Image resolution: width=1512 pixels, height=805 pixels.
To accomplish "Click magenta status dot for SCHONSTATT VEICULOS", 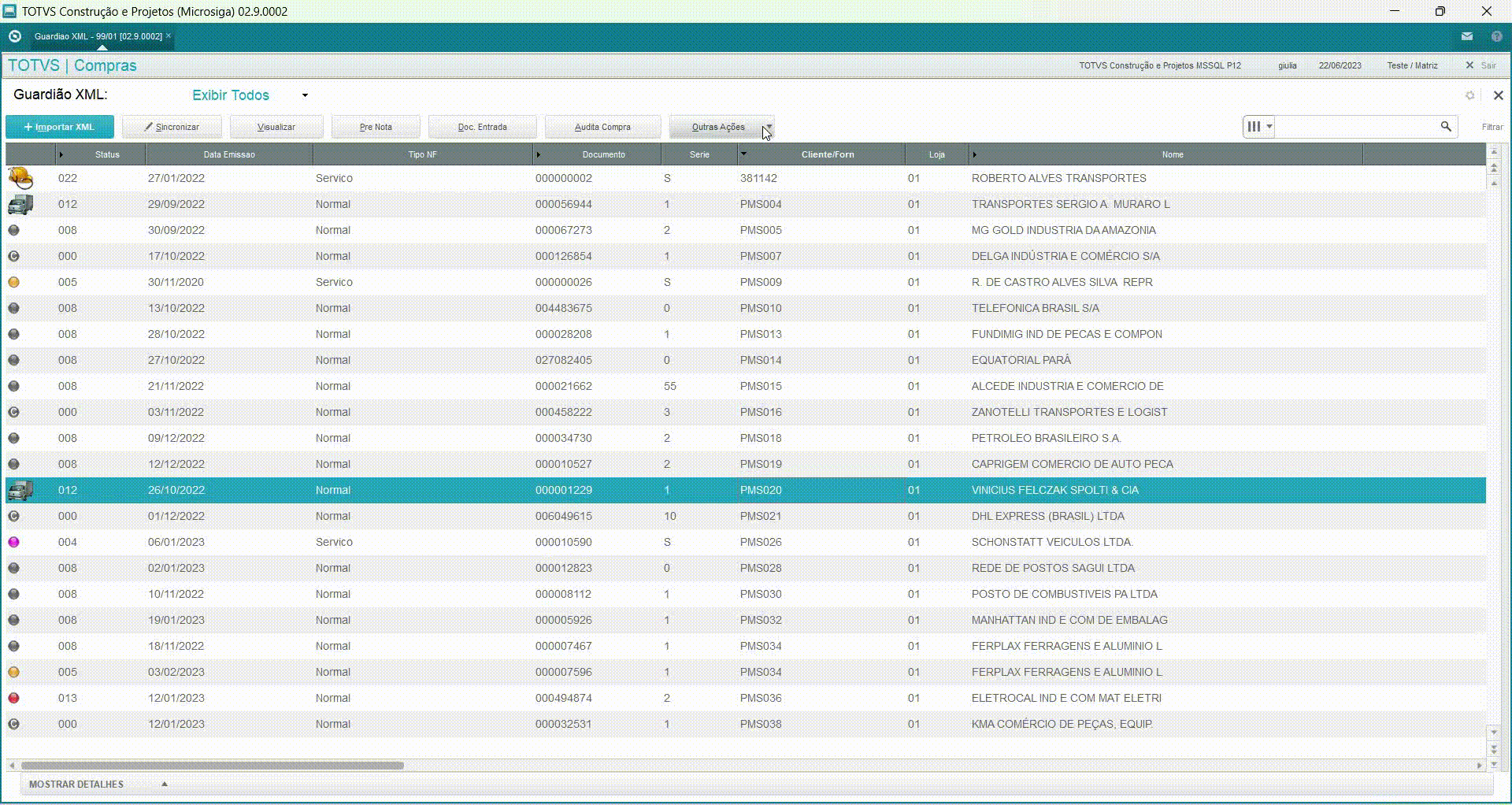I will 13,542.
